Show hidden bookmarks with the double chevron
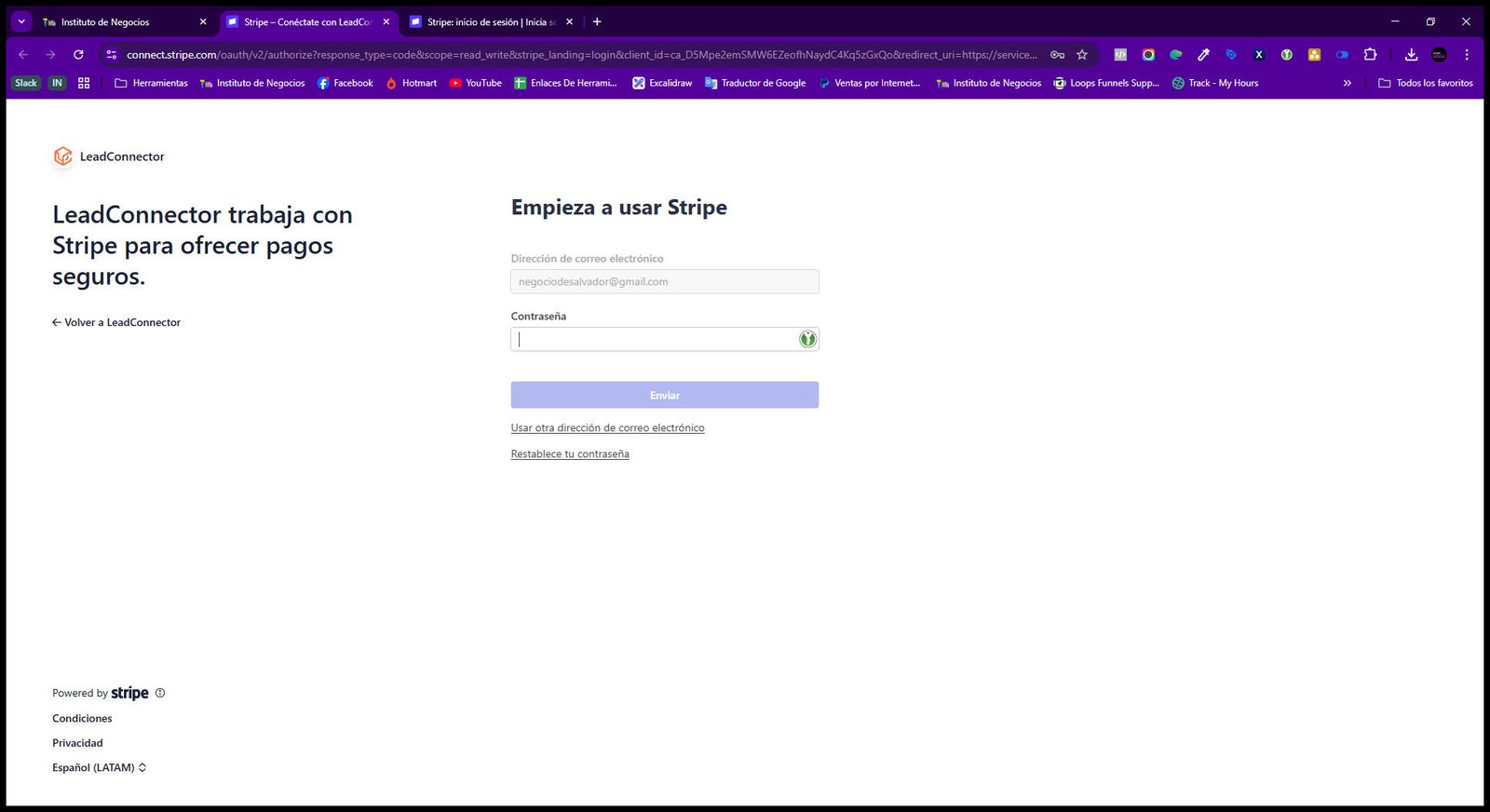This screenshot has height=812, width=1490. [1347, 83]
